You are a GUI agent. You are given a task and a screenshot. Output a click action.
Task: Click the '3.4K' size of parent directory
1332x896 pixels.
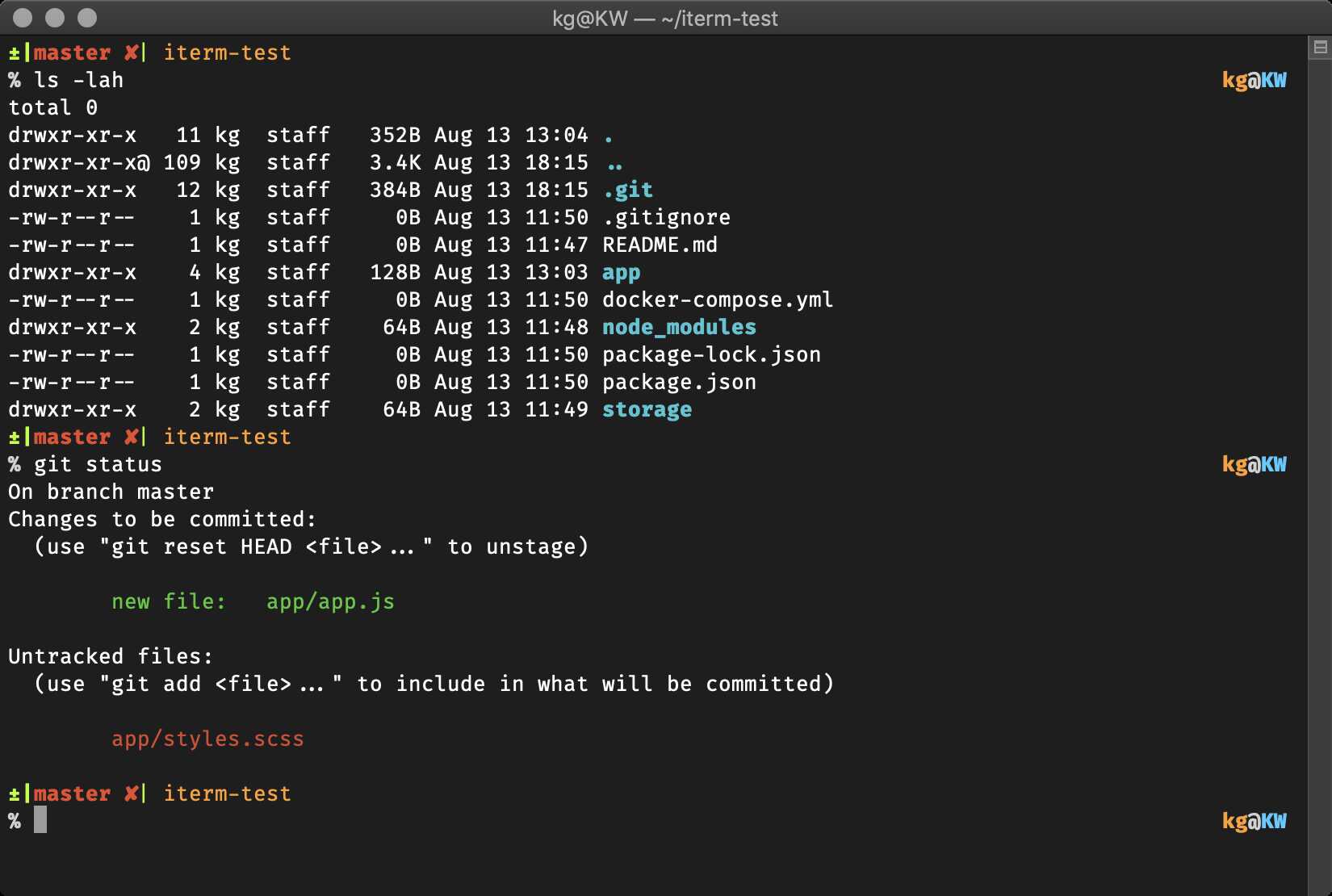tap(396, 162)
